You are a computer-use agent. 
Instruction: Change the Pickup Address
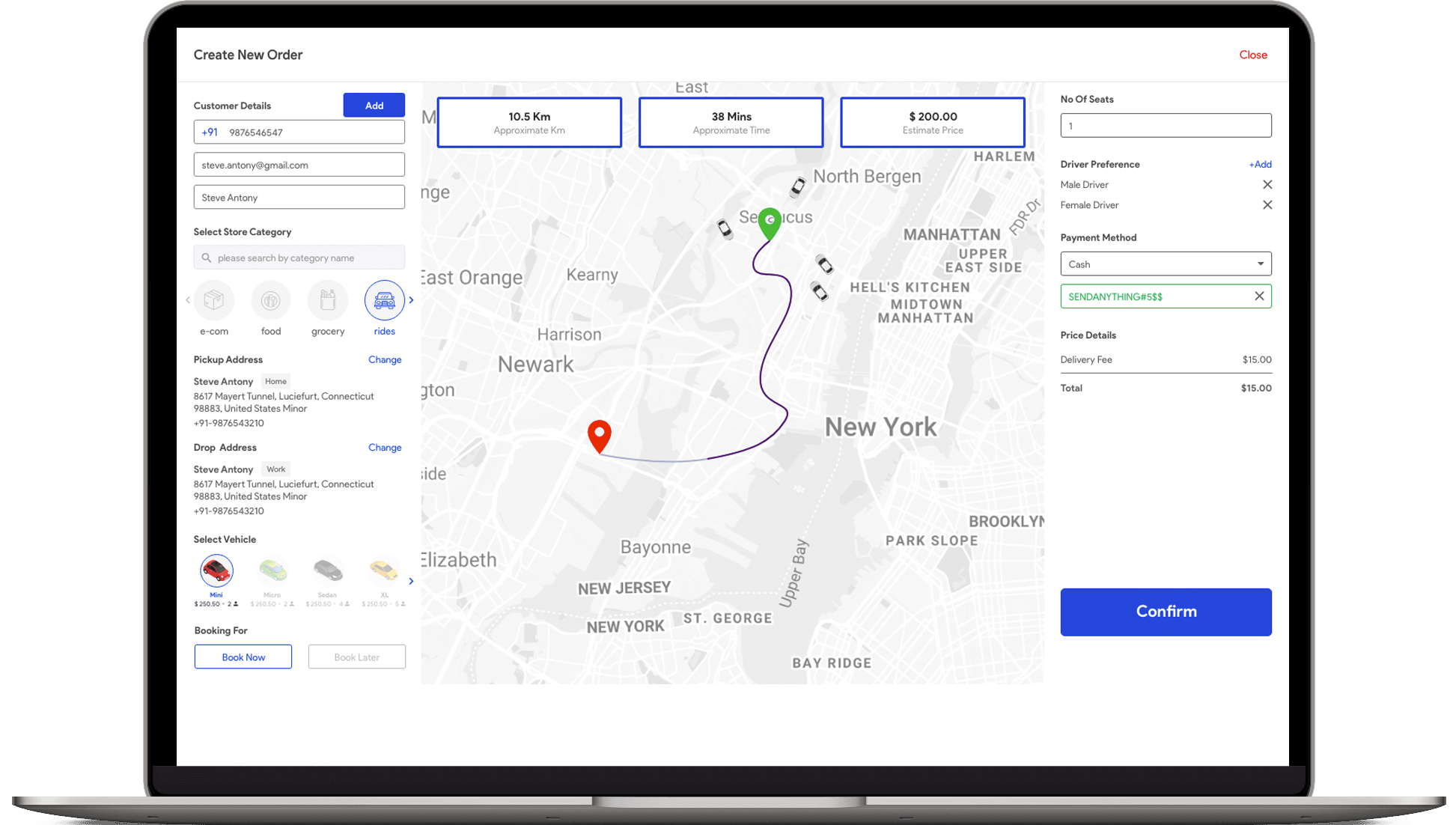tap(384, 358)
